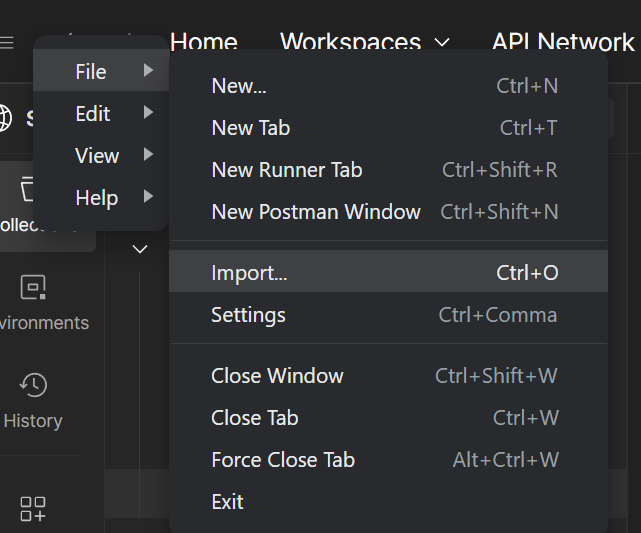Open the Edit menu
The image size is (641, 533).
(x=101, y=112)
